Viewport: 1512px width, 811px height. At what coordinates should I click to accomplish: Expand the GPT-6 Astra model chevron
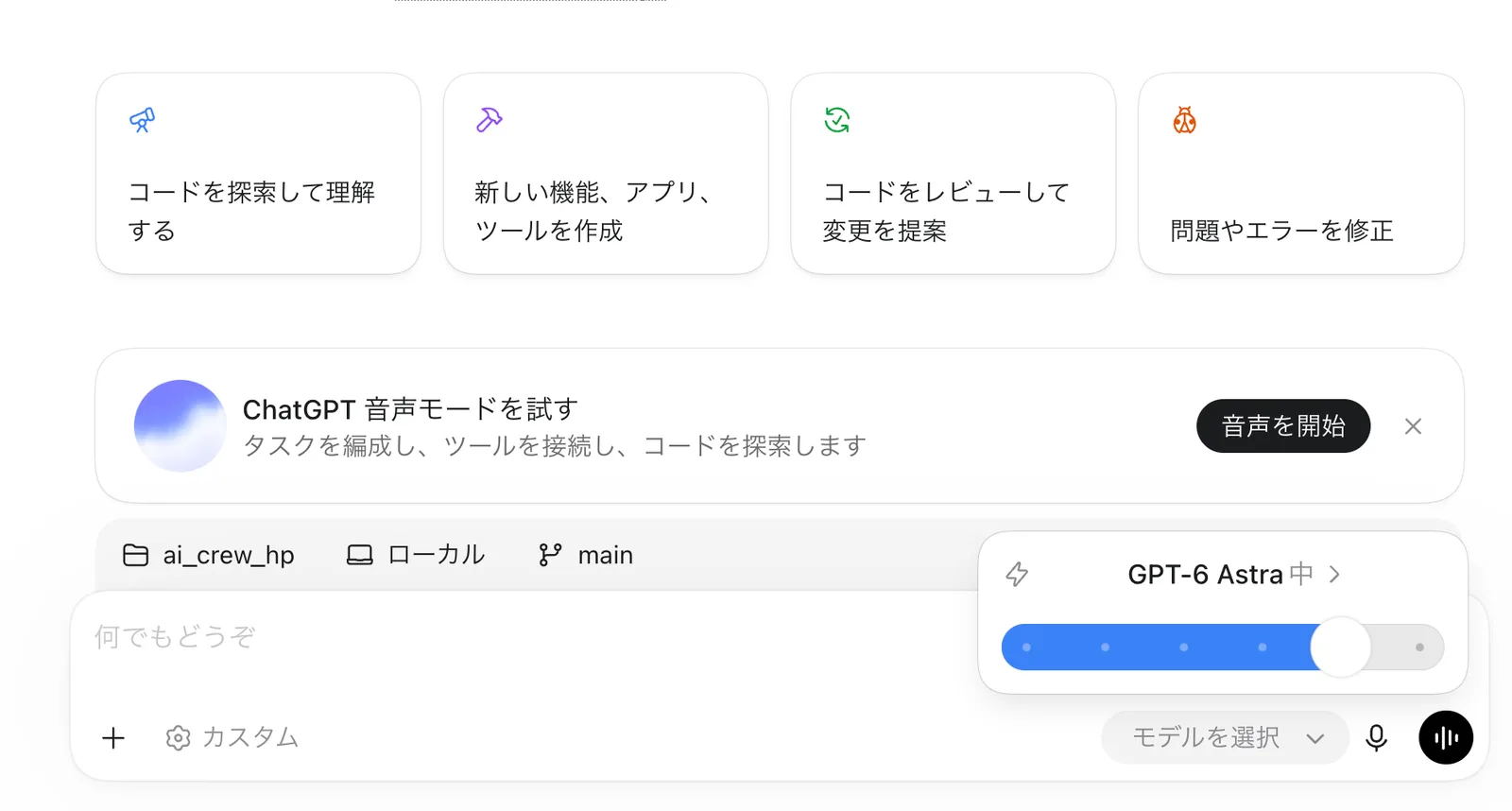click(x=1334, y=574)
